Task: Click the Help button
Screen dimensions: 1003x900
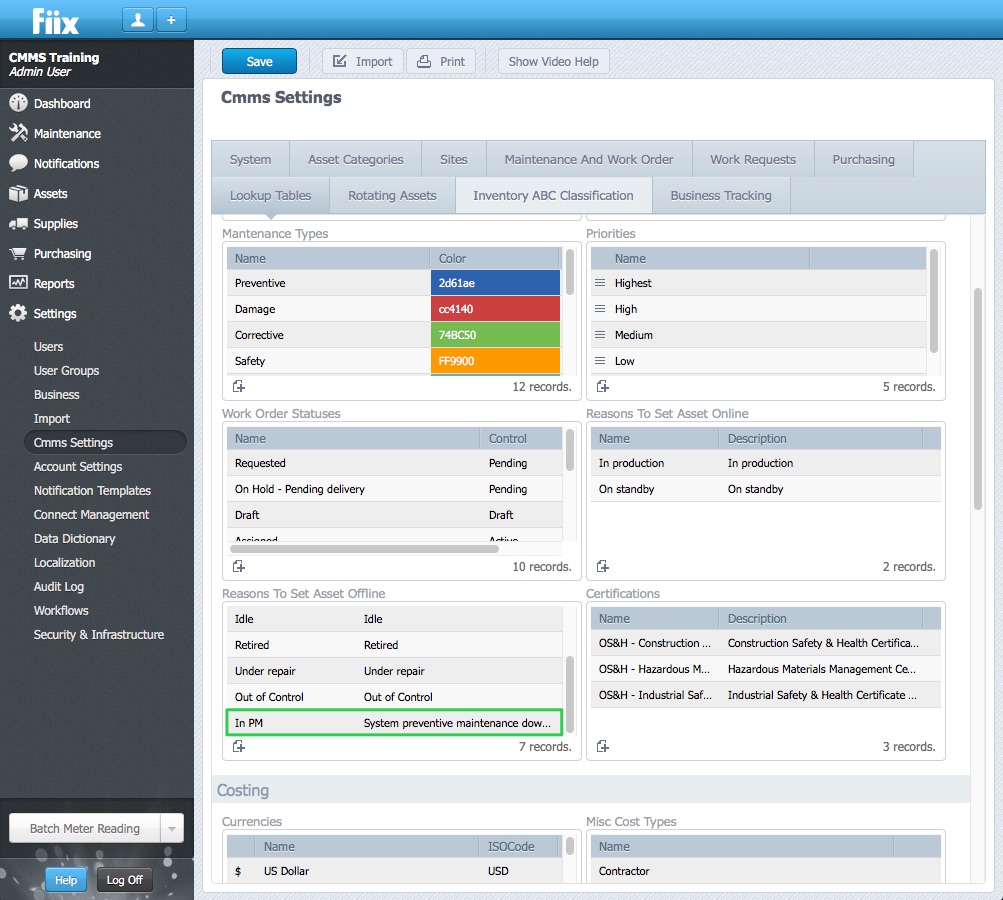Action: point(66,880)
